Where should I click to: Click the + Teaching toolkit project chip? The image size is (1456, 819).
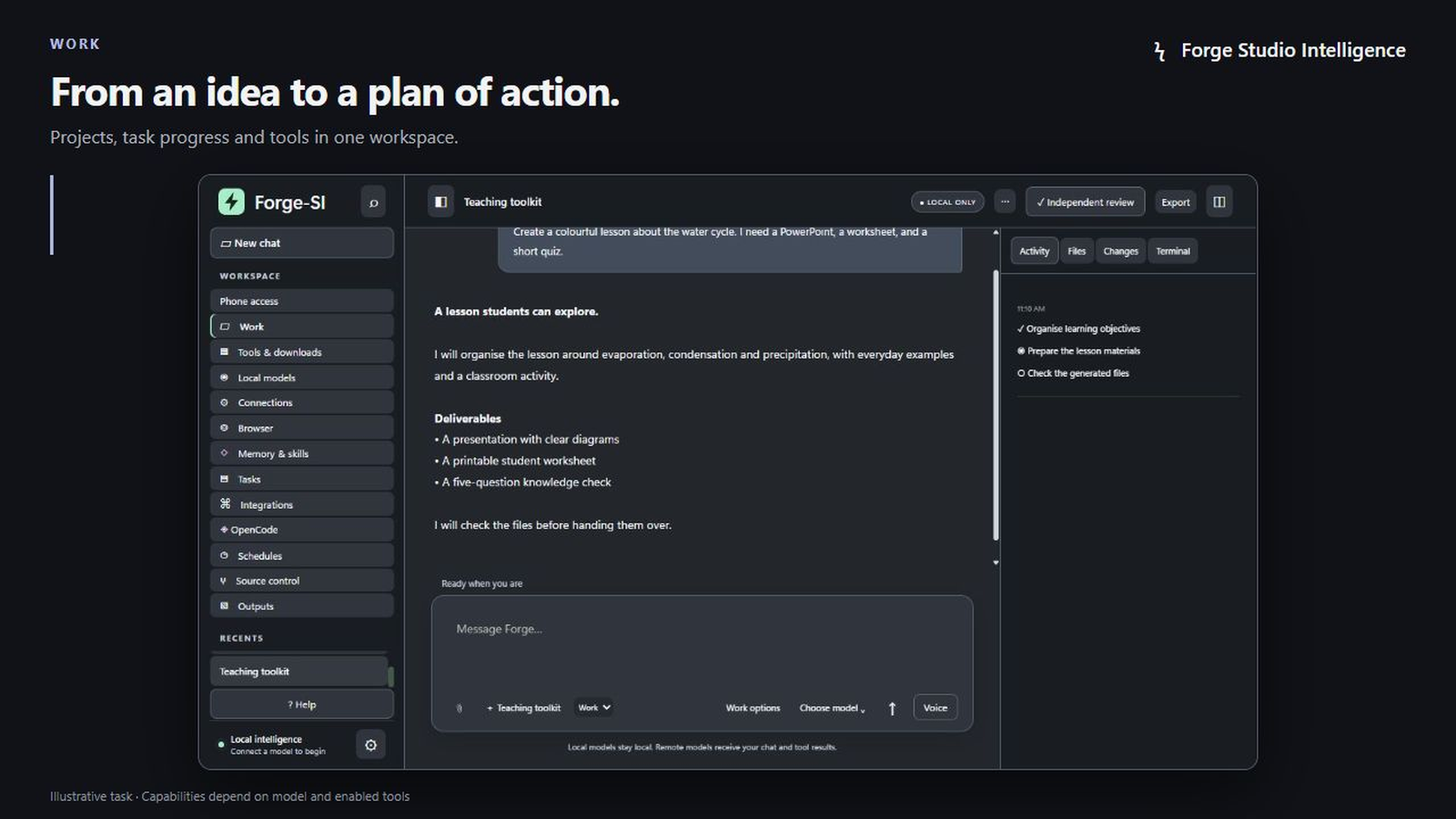(523, 708)
